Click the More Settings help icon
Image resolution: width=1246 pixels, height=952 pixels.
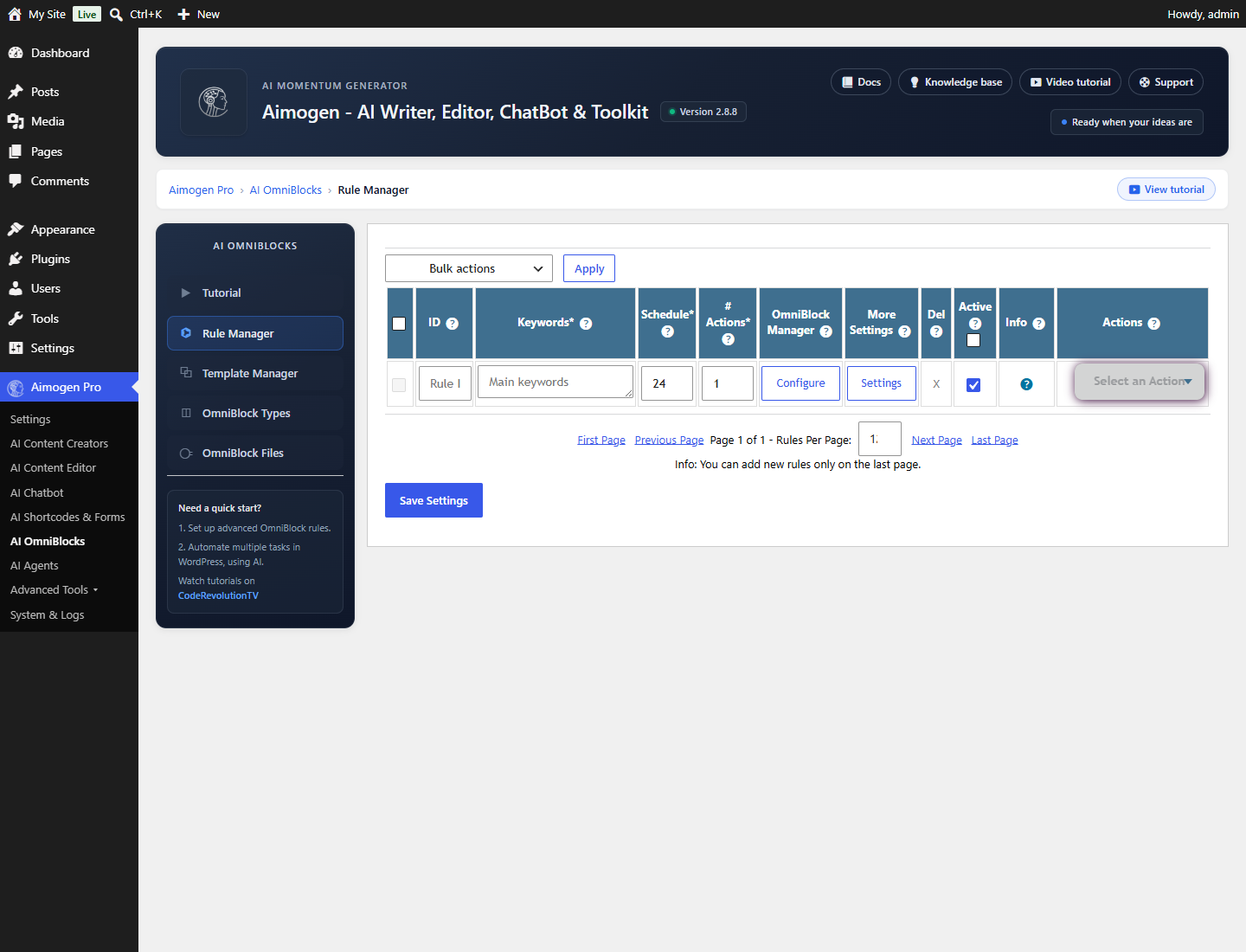904,331
